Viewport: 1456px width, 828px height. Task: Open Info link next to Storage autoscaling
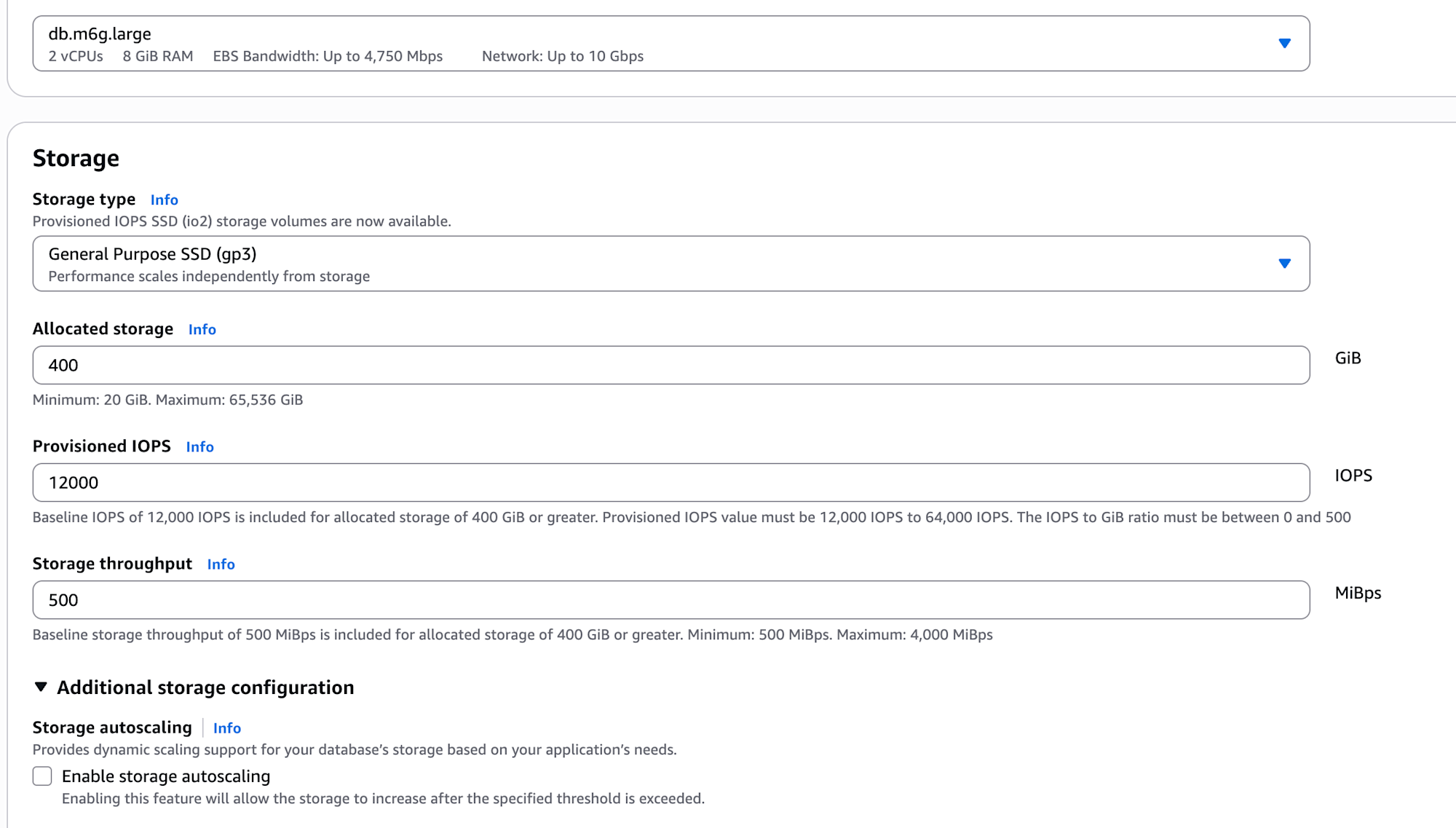[226, 728]
